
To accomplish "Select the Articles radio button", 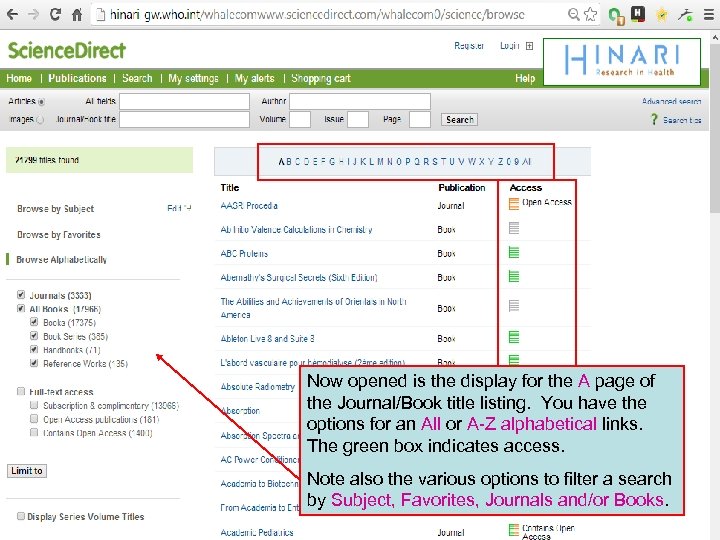I will 41,101.
